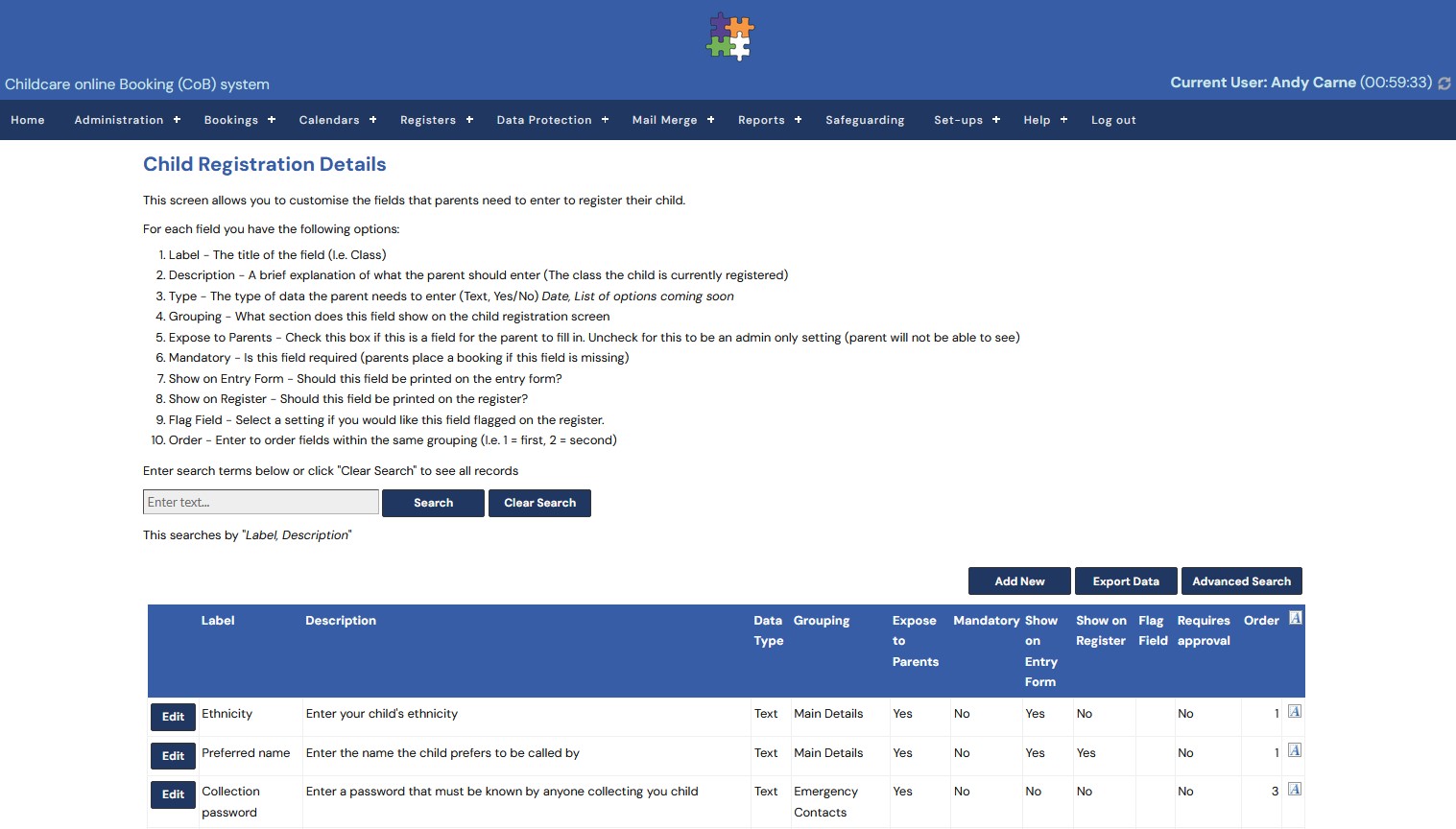Go to the Home menu item

click(28, 120)
